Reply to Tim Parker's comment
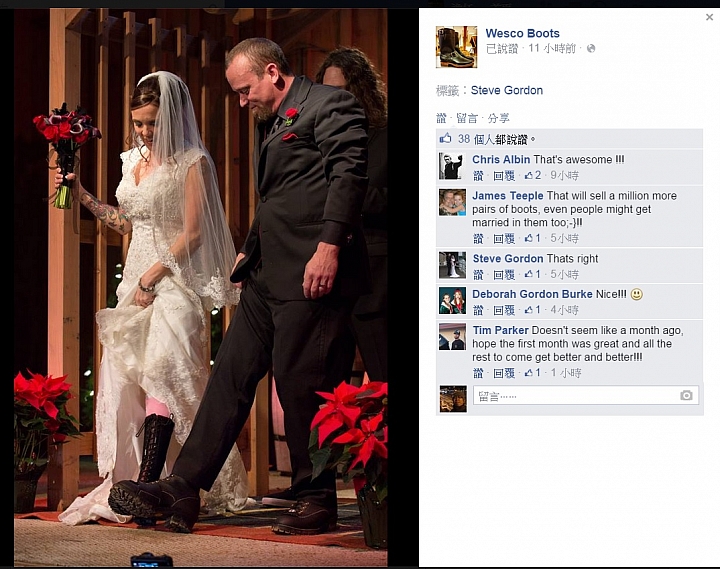 tap(504, 373)
